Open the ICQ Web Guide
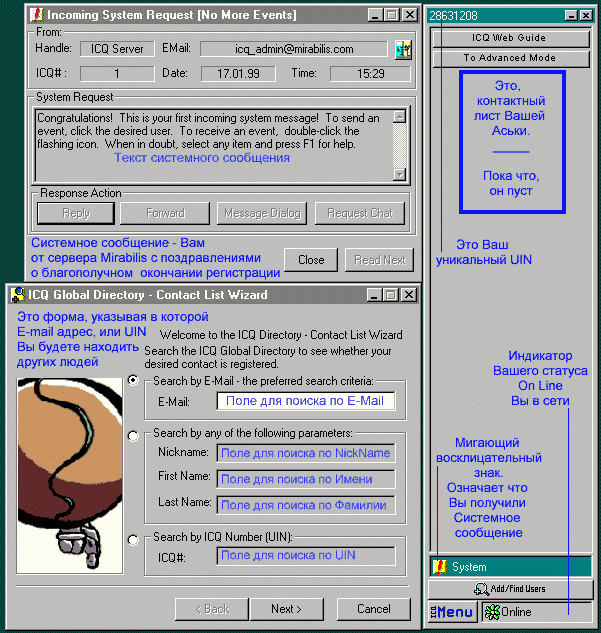Viewport: 601px width, 633px height. point(511,38)
